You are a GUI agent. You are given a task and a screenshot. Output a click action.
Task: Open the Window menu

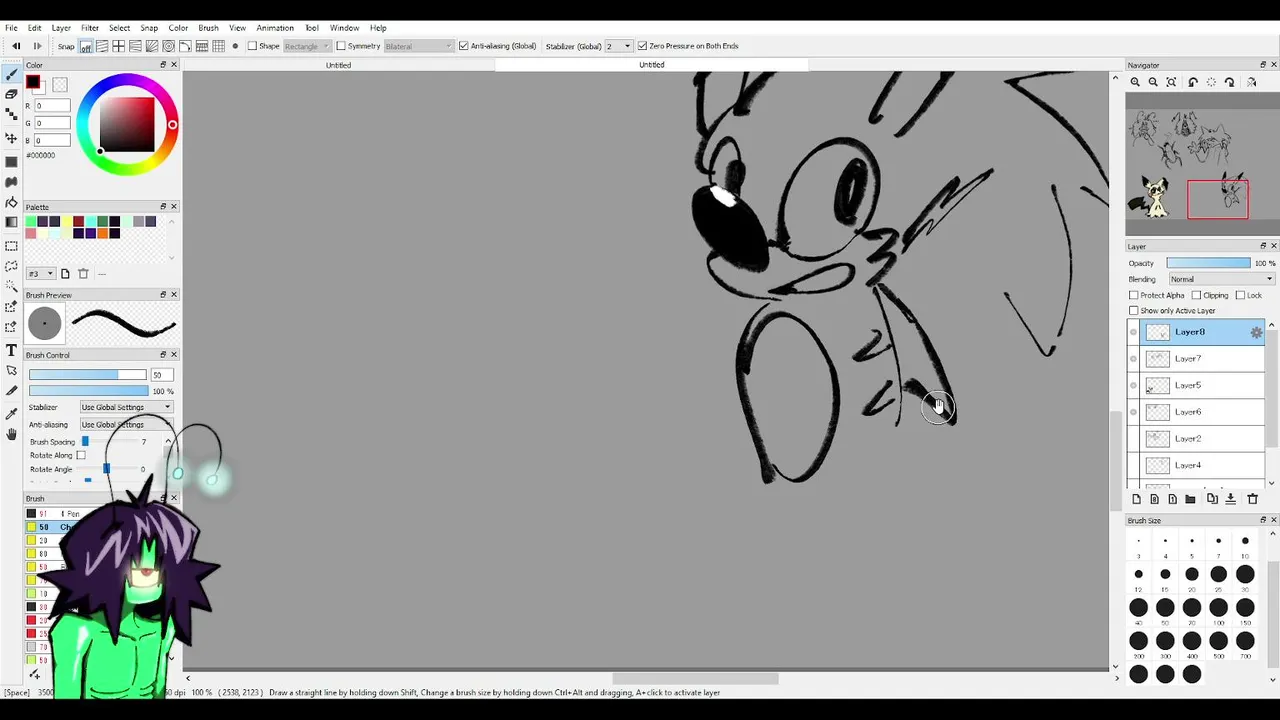tap(344, 28)
